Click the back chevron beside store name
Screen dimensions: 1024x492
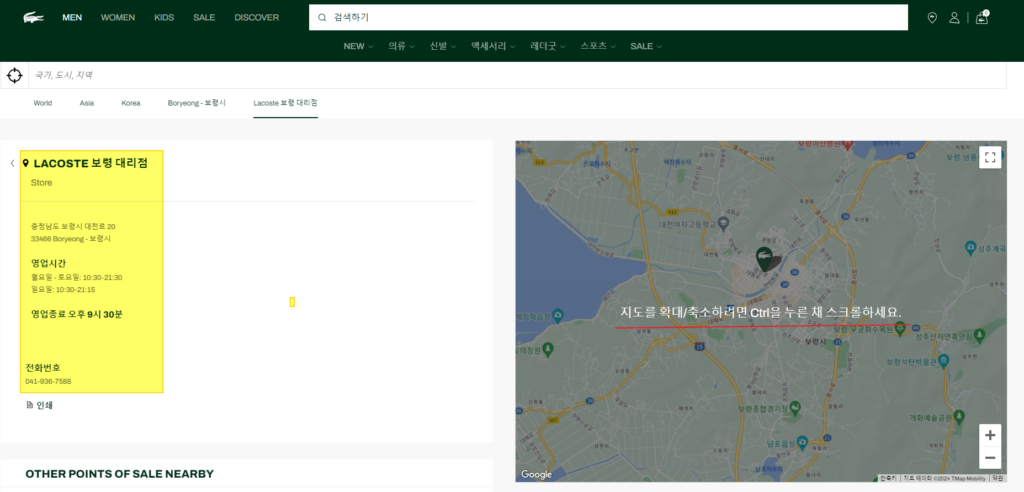12,163
